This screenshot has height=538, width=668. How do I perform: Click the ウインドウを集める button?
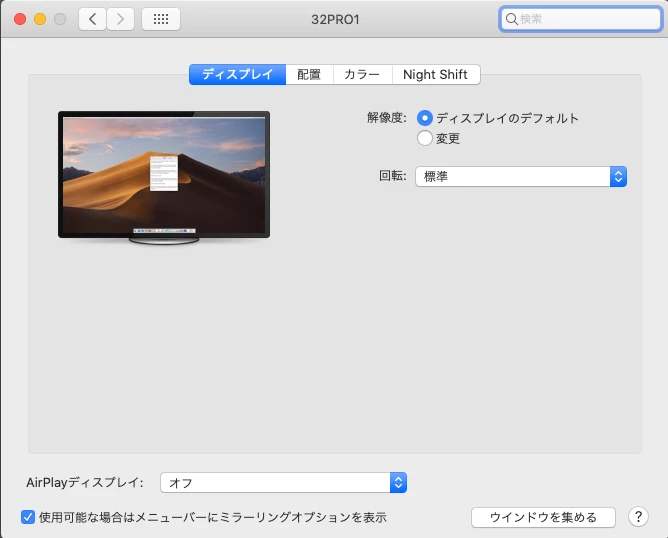pyautogui.click(x=543, y=518)
